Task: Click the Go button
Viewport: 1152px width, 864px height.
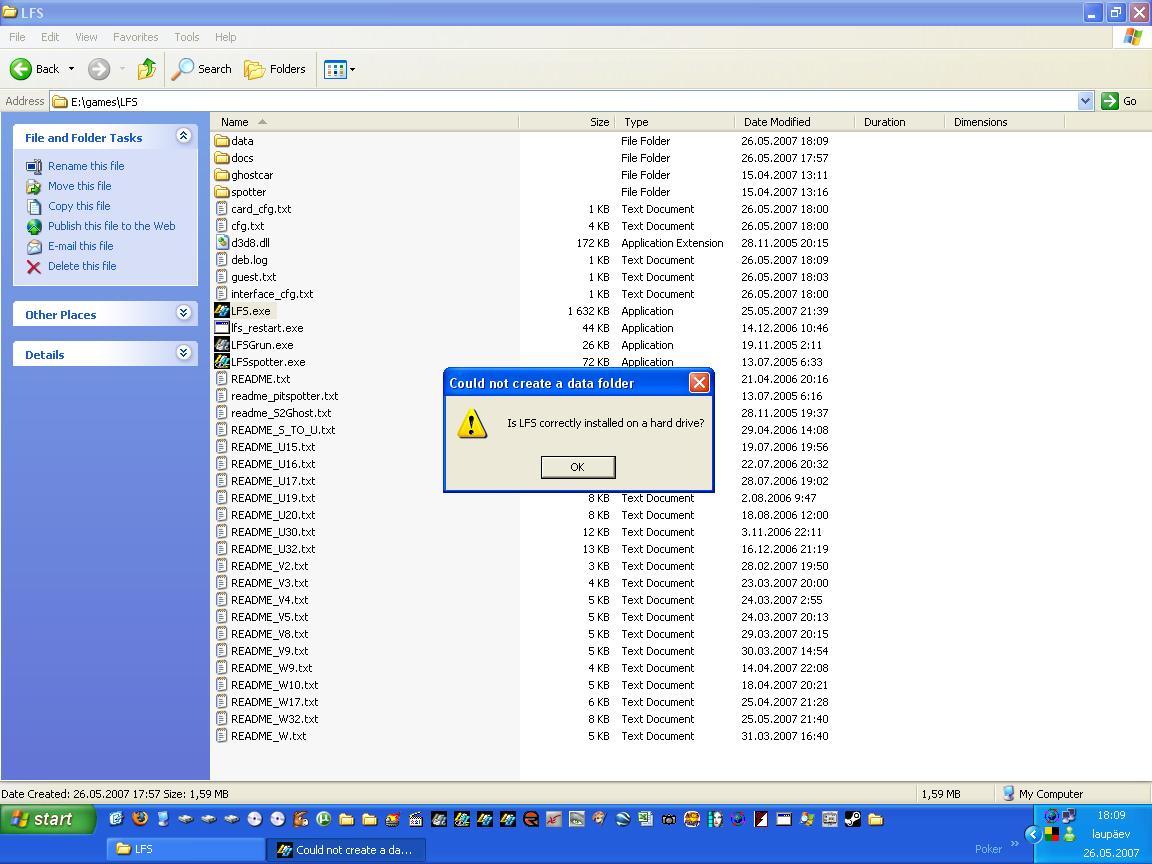Action: point(1120,101)
